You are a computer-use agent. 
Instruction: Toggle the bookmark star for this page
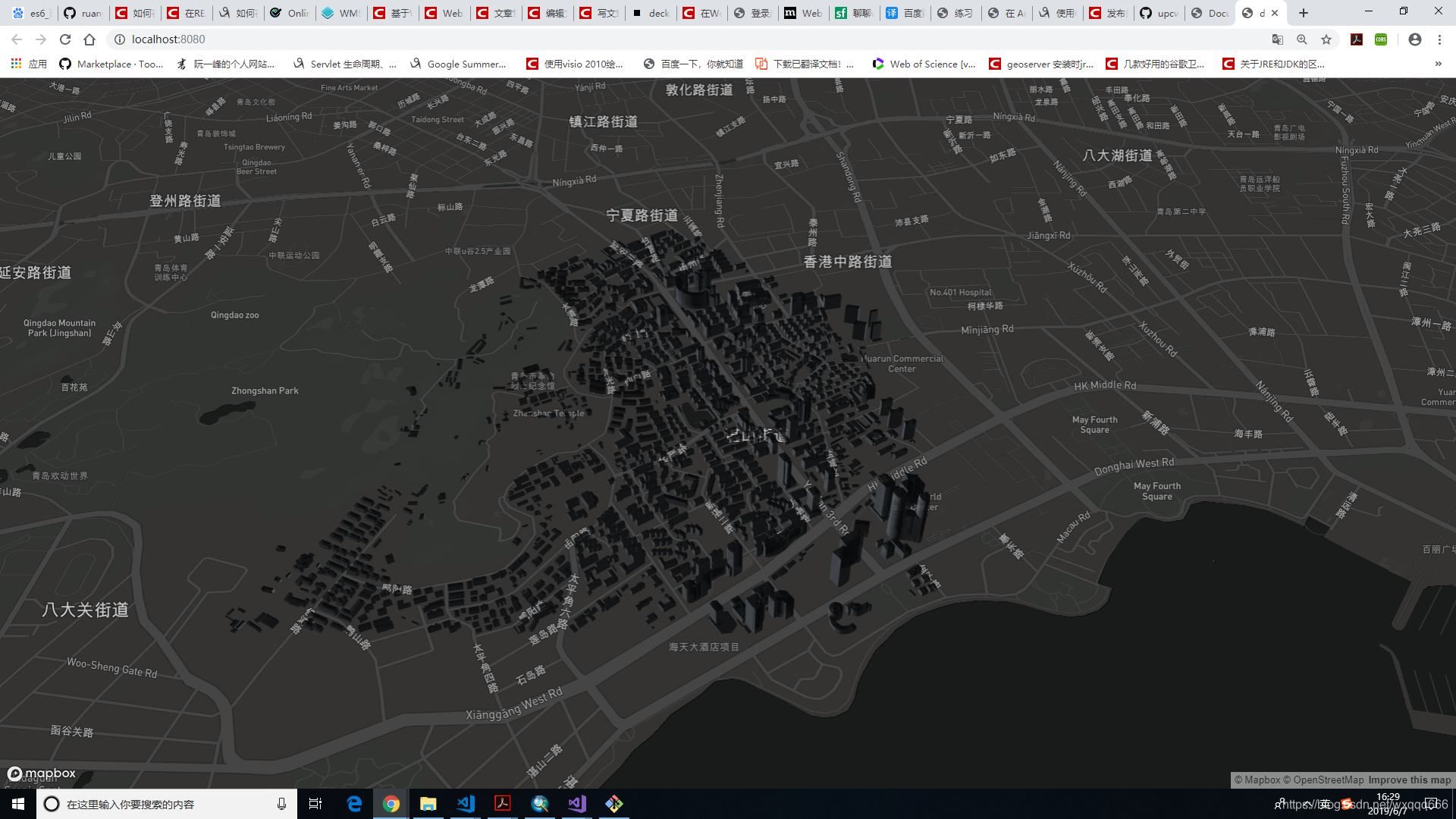1326,39
